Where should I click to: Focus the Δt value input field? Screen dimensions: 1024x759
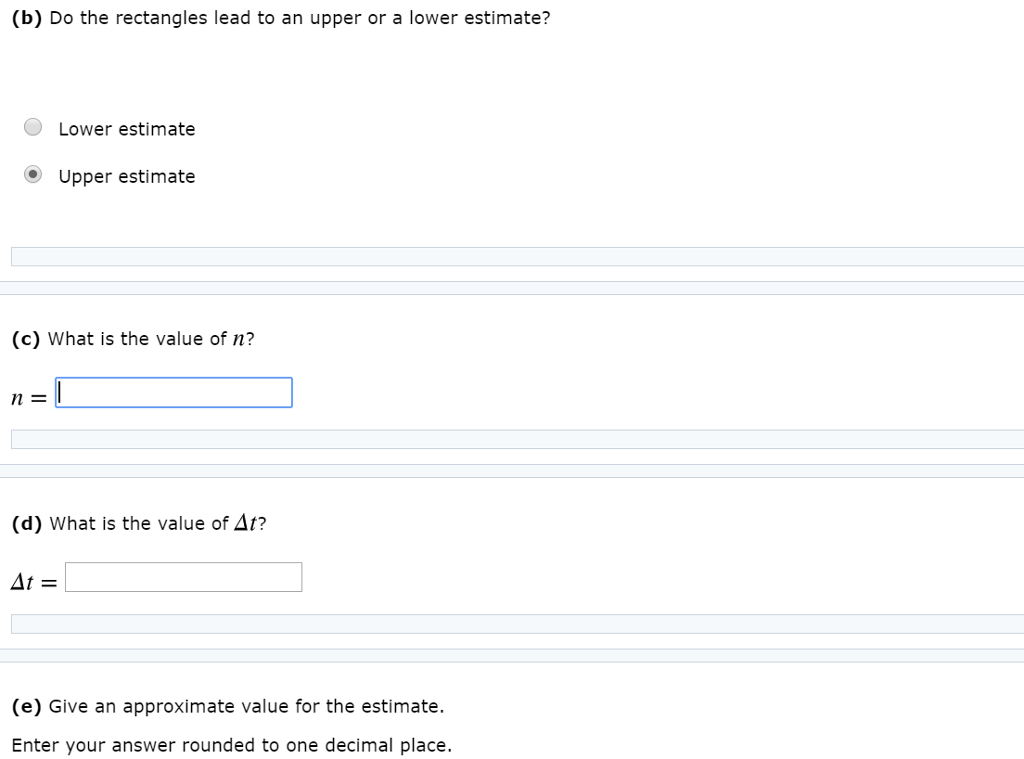point(183,577)
